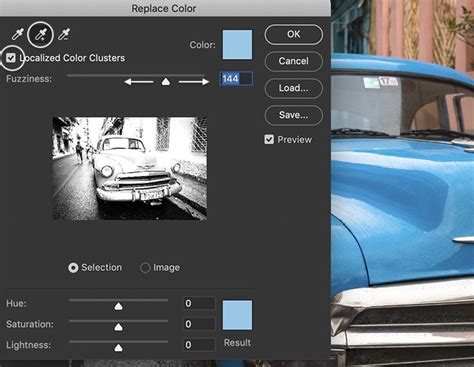Click the Hue value field
The height and width of the screenshot is (367, 474).
tap(200, 303)
